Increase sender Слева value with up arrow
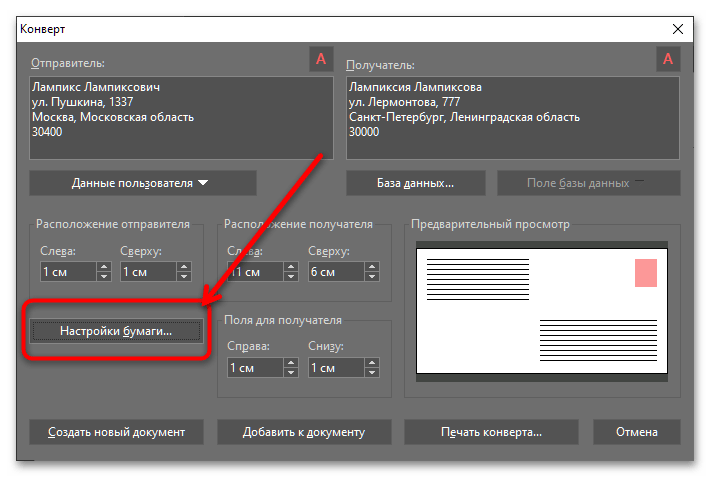 coord(103,266)
